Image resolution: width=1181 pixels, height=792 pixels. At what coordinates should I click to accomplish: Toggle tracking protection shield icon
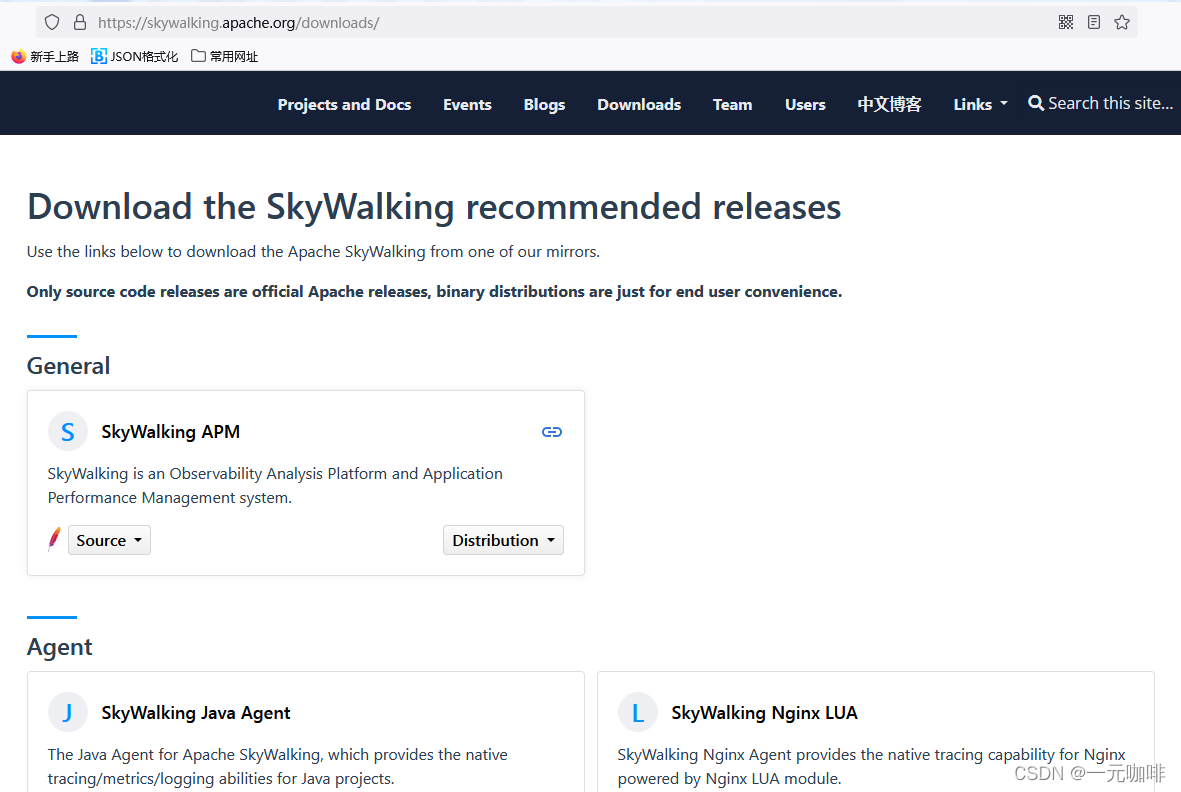click(x=51, y=21)
